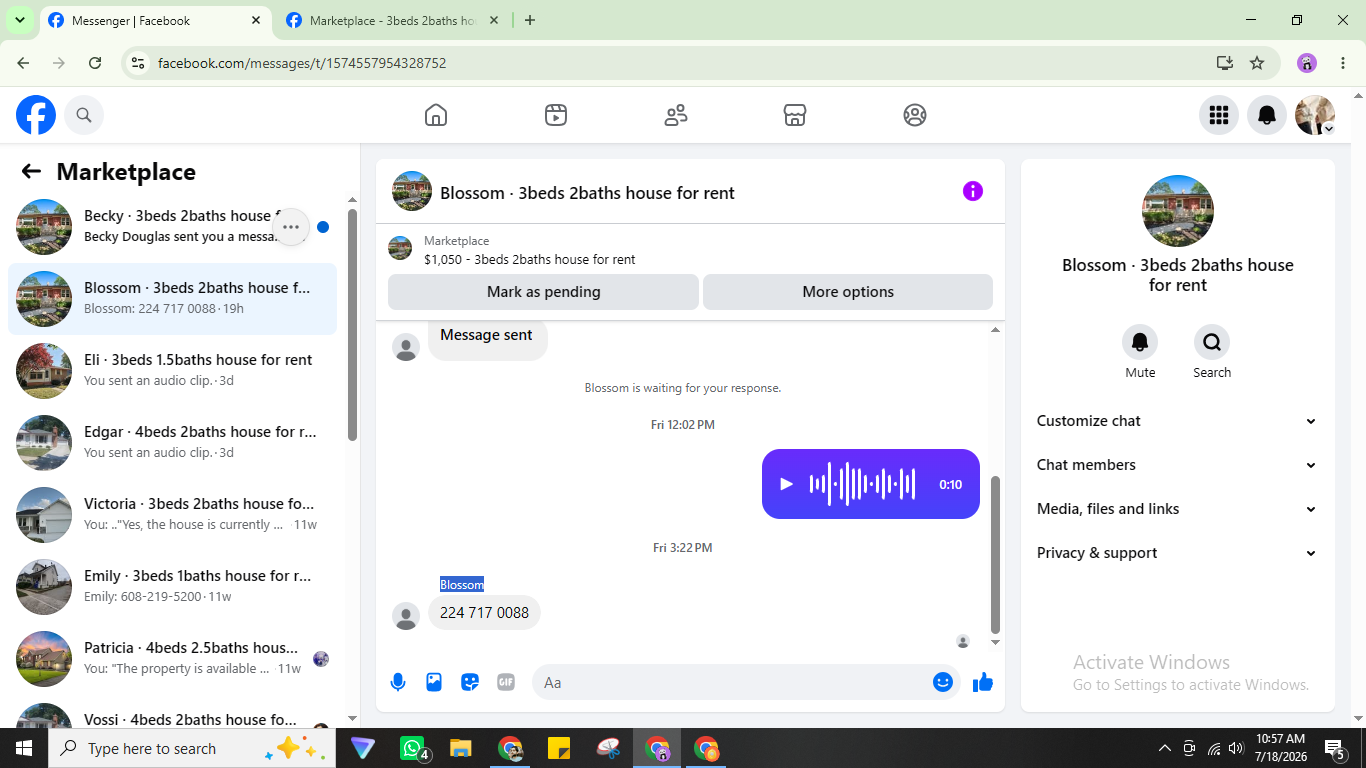
Task: Open Chrome tab search dropdown
Action: coord(19,20)
